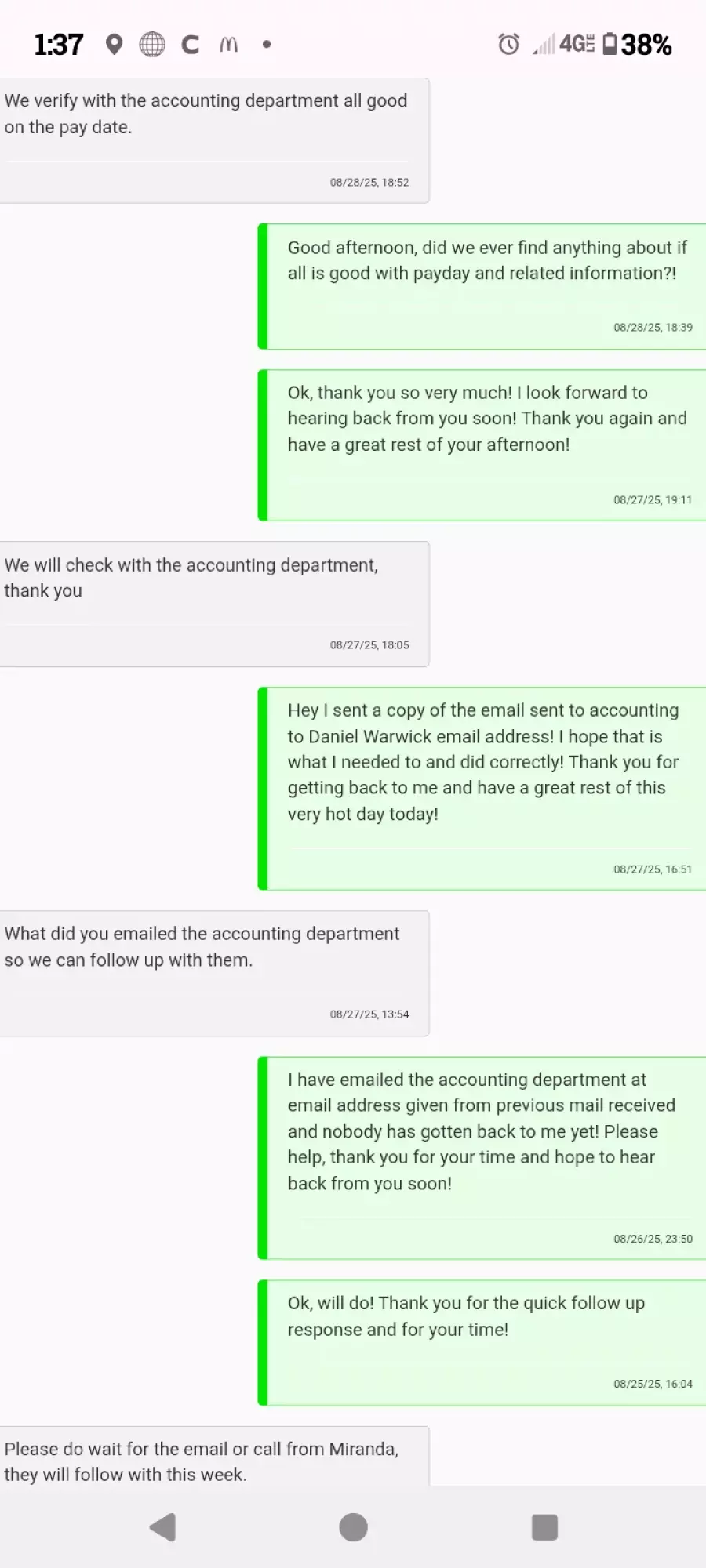
Task: Tap the C notification icon
Action: pyautogui.click(x=190, y=45)
